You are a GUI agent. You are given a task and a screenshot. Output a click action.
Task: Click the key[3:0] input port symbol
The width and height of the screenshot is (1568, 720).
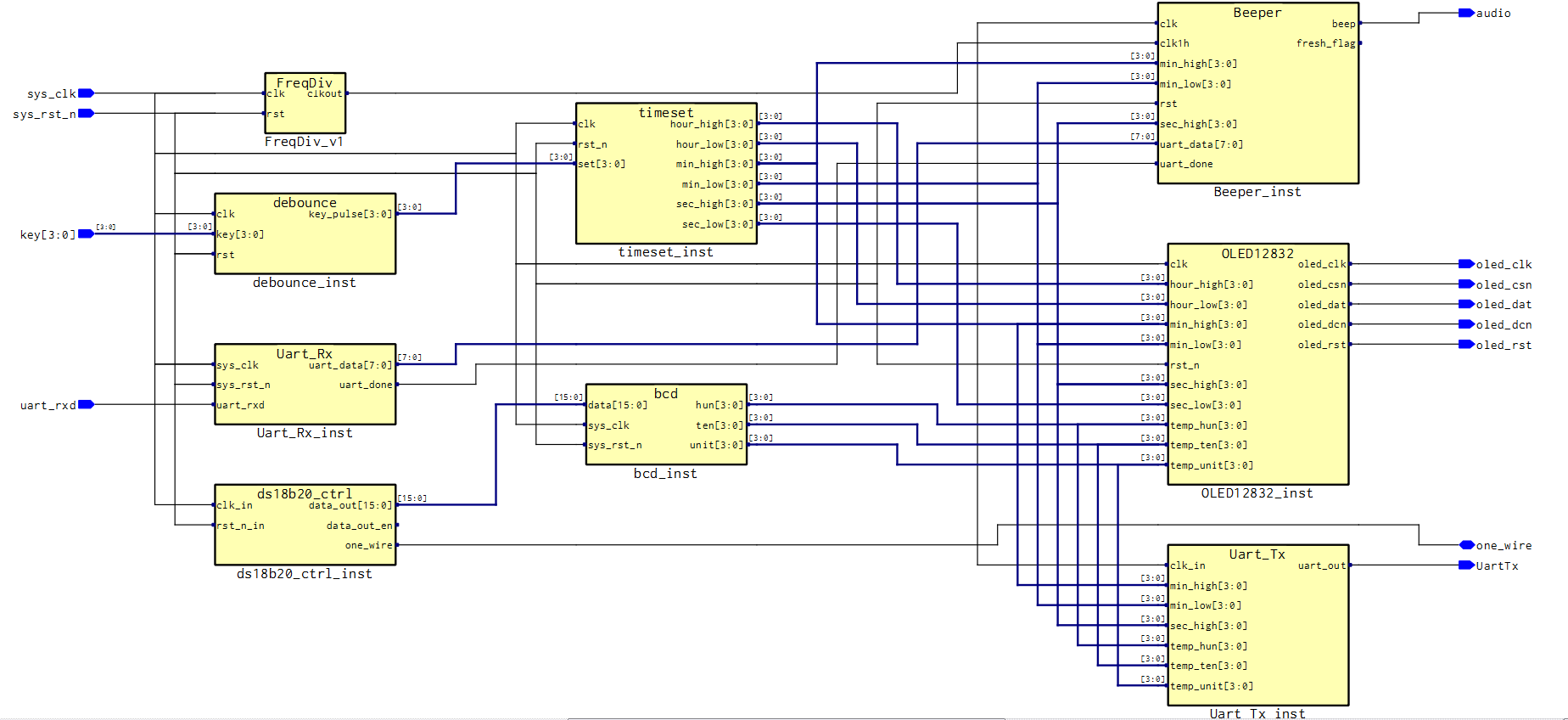pos(86,233)
